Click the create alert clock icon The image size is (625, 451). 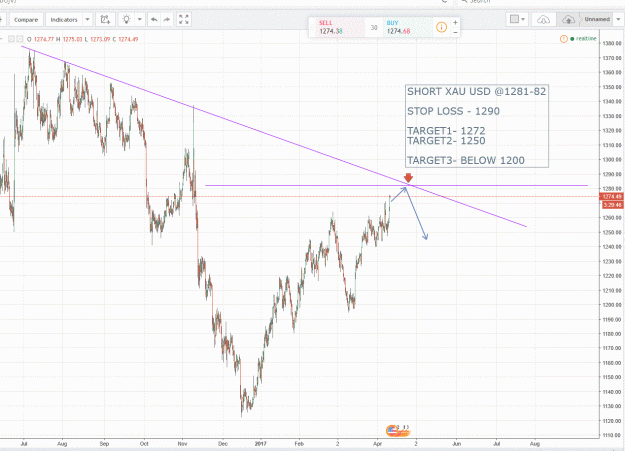[105, 20]
